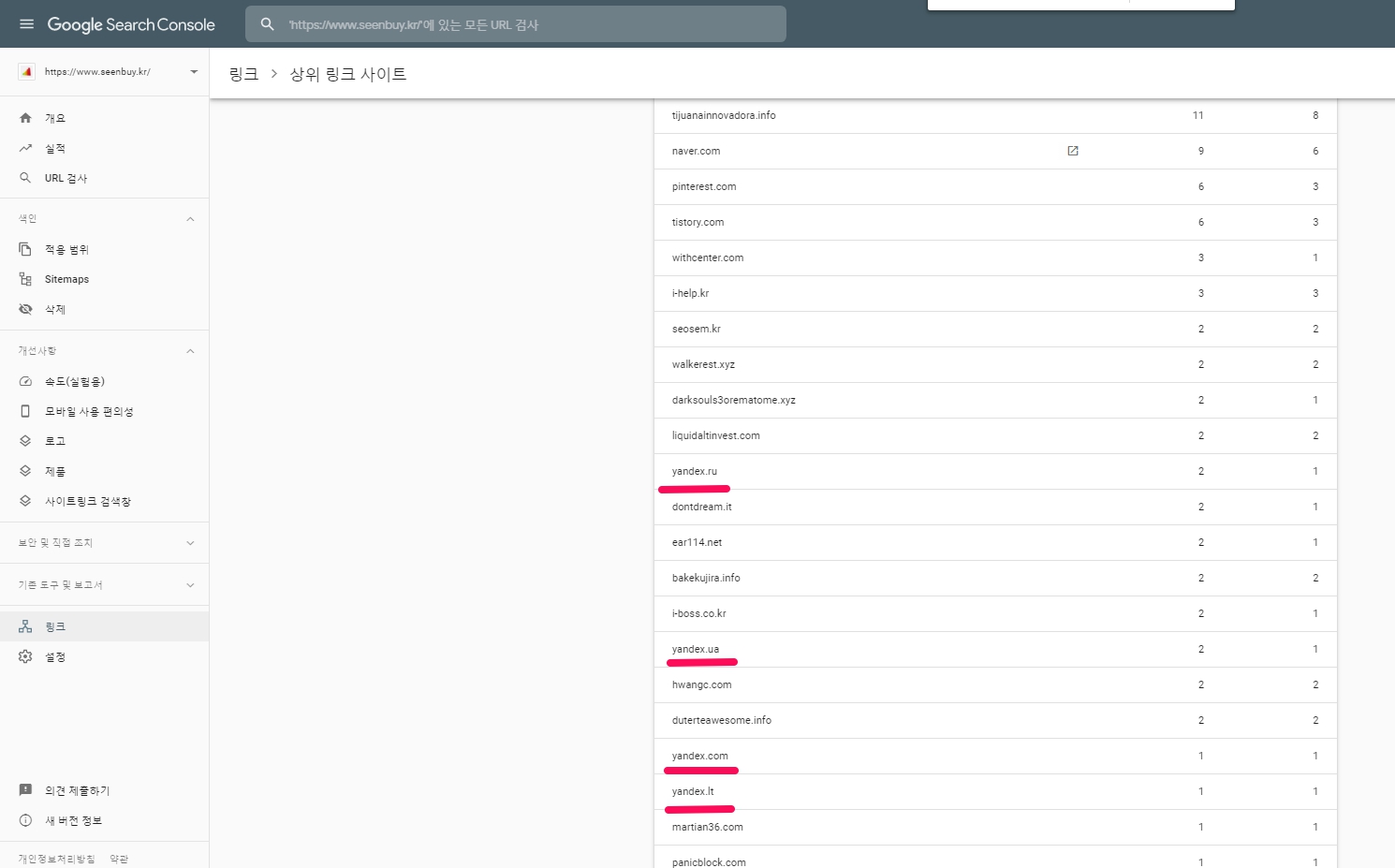Click the 링크 breadcrumb item
The image size is (1395, 868).
[243, 73]
